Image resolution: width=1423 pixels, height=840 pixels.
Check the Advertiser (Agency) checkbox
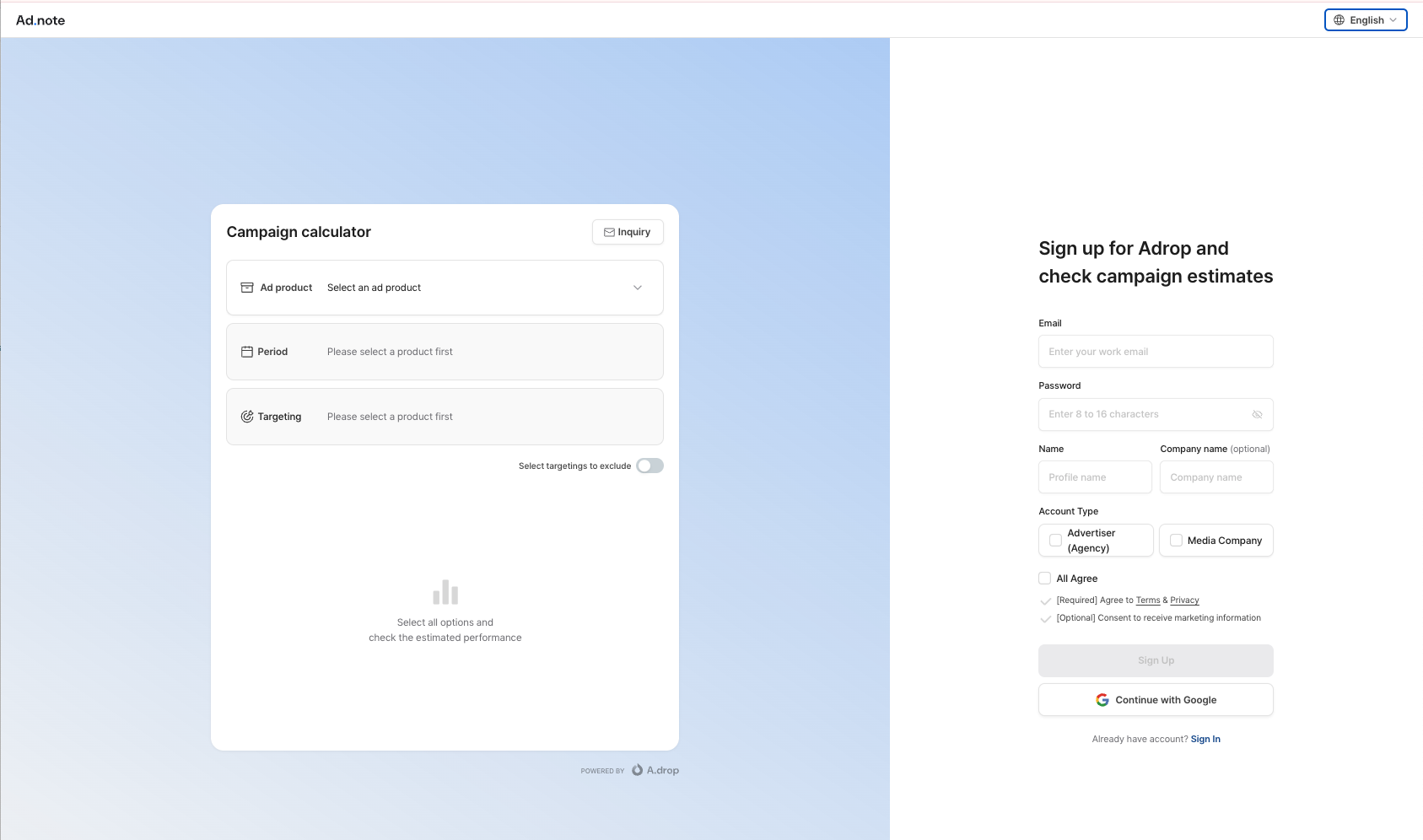1055,541
